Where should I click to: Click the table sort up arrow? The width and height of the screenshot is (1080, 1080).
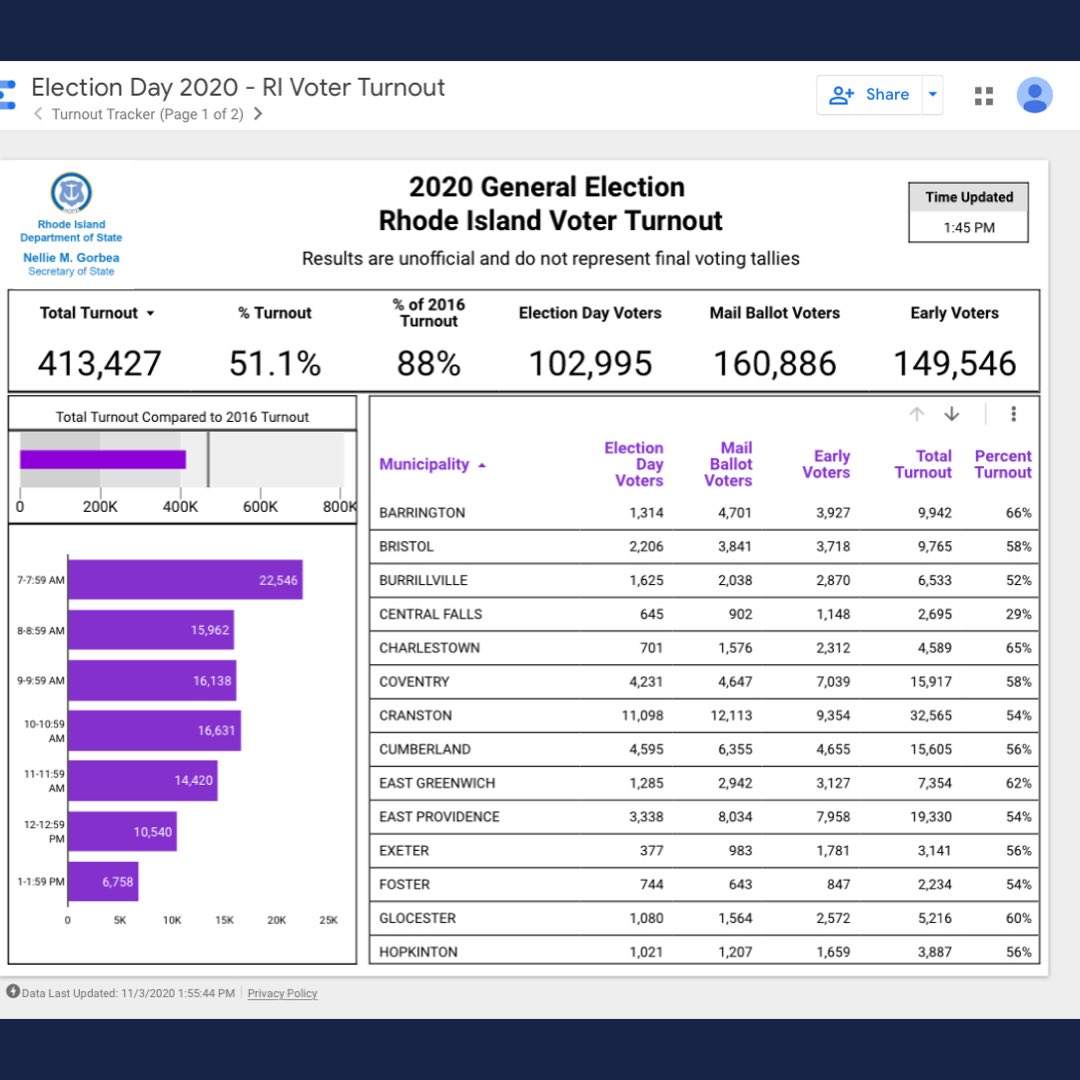click(916, 414)
